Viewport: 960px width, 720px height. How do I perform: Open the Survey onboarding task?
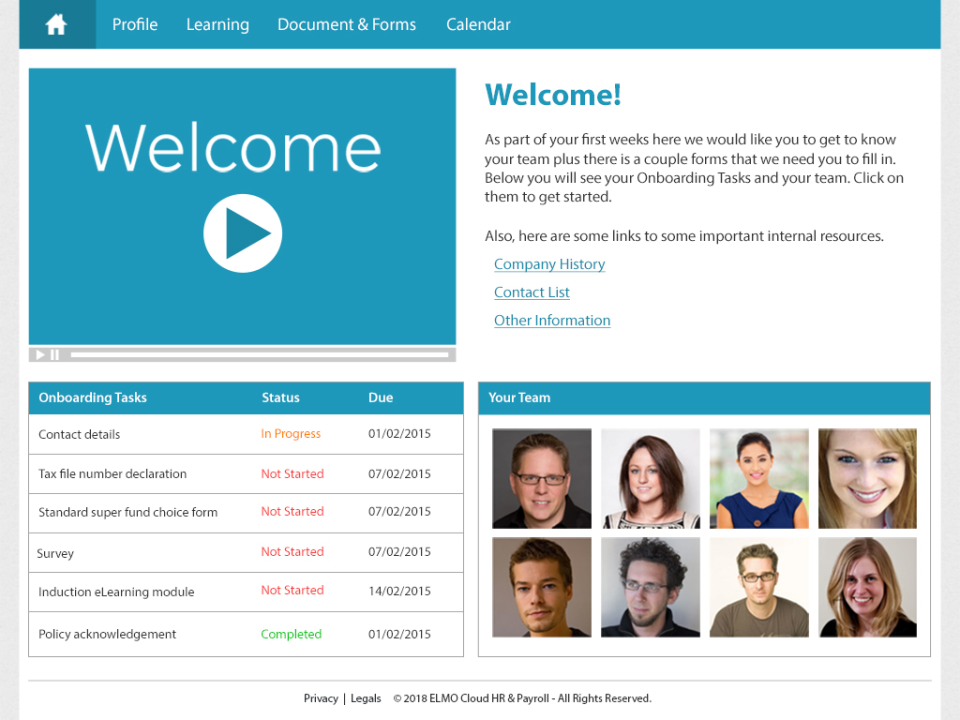(55, 553)
